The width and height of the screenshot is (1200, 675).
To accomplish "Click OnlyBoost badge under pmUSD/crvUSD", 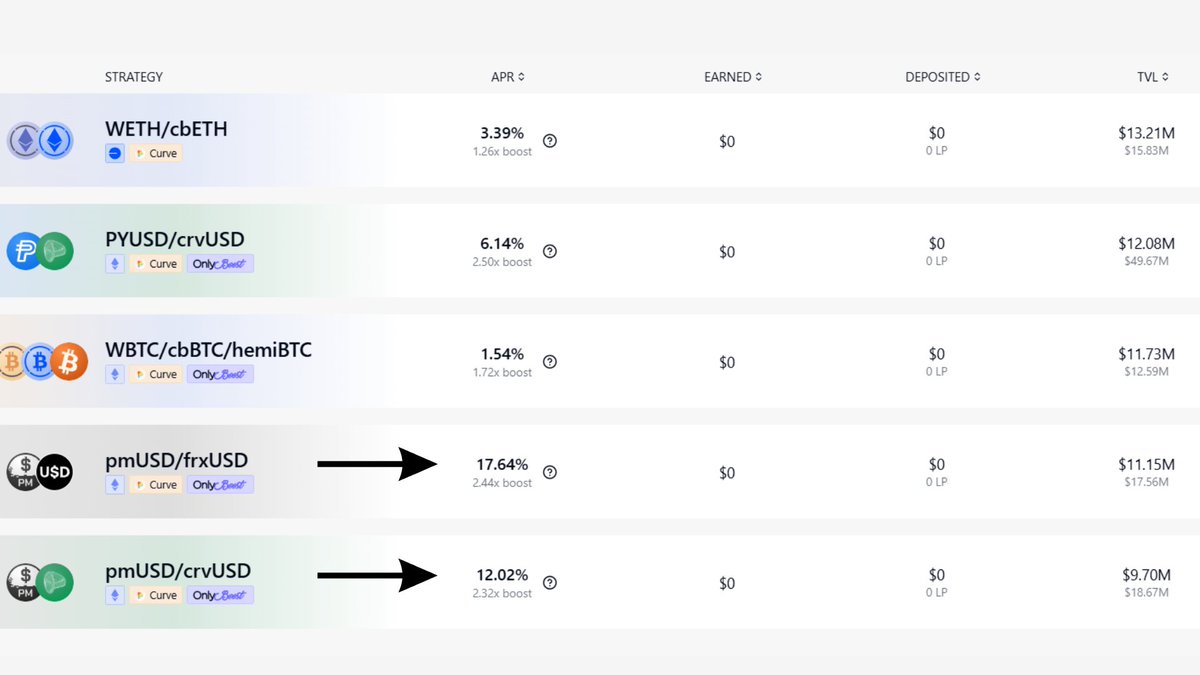I will (x=220, y=595).
